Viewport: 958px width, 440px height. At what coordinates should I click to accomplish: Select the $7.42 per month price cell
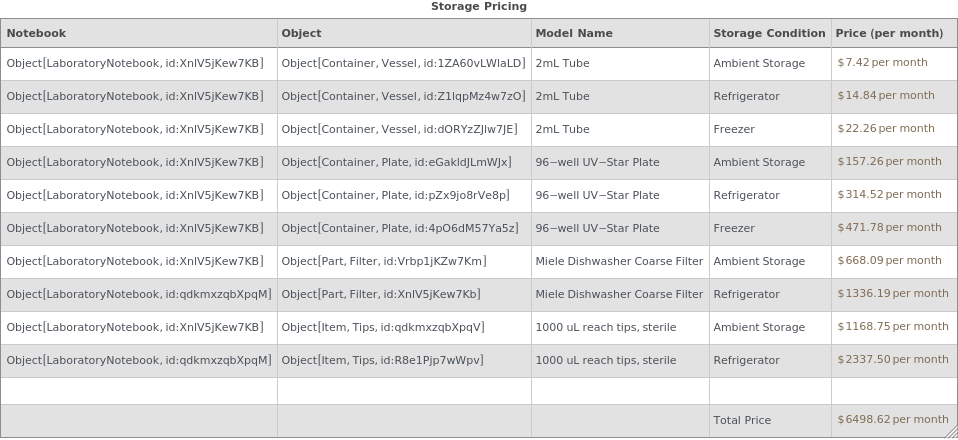tap(882, 62)
